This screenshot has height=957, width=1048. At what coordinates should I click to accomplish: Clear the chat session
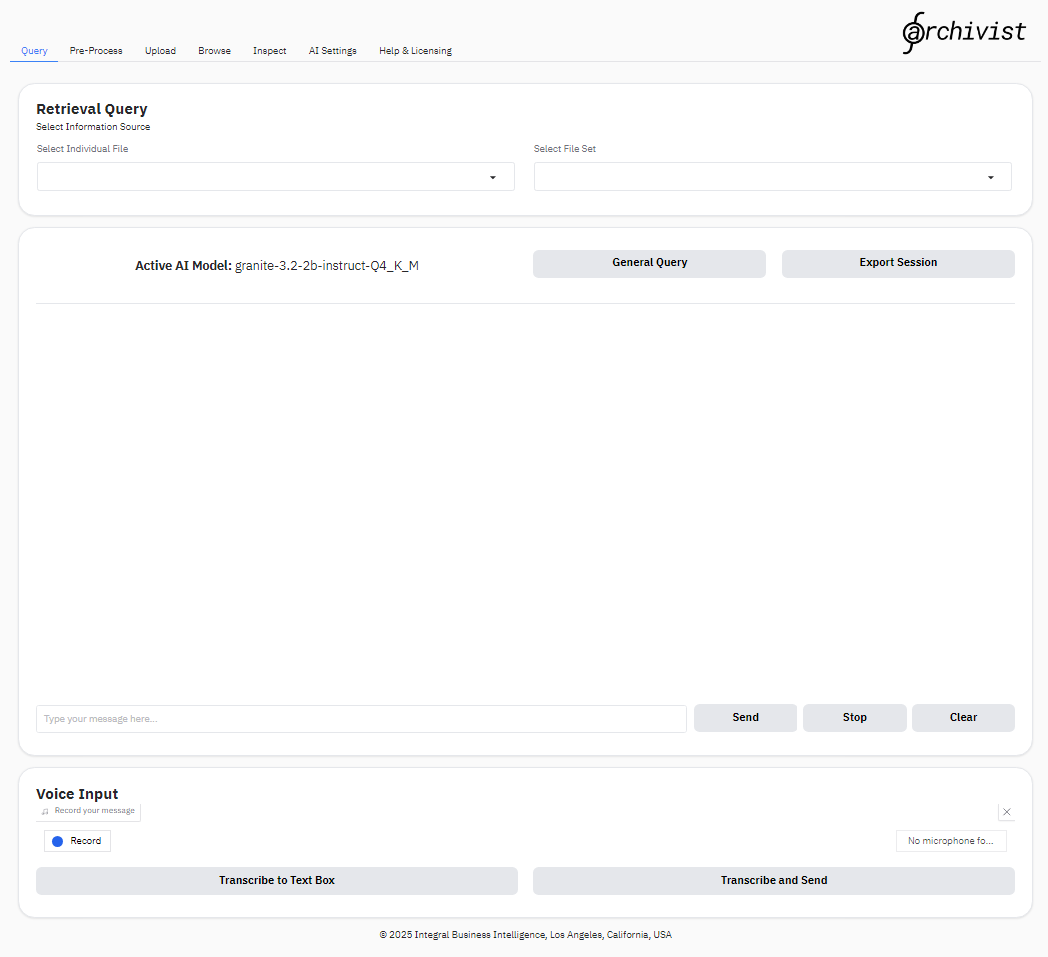tap(963, 718)
